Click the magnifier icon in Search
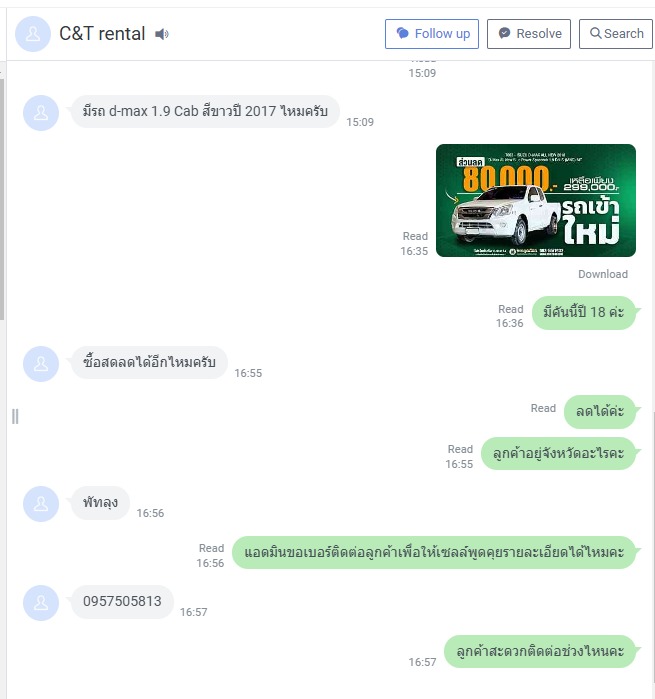This screenshot has height=699, width=655. (596, 33)
